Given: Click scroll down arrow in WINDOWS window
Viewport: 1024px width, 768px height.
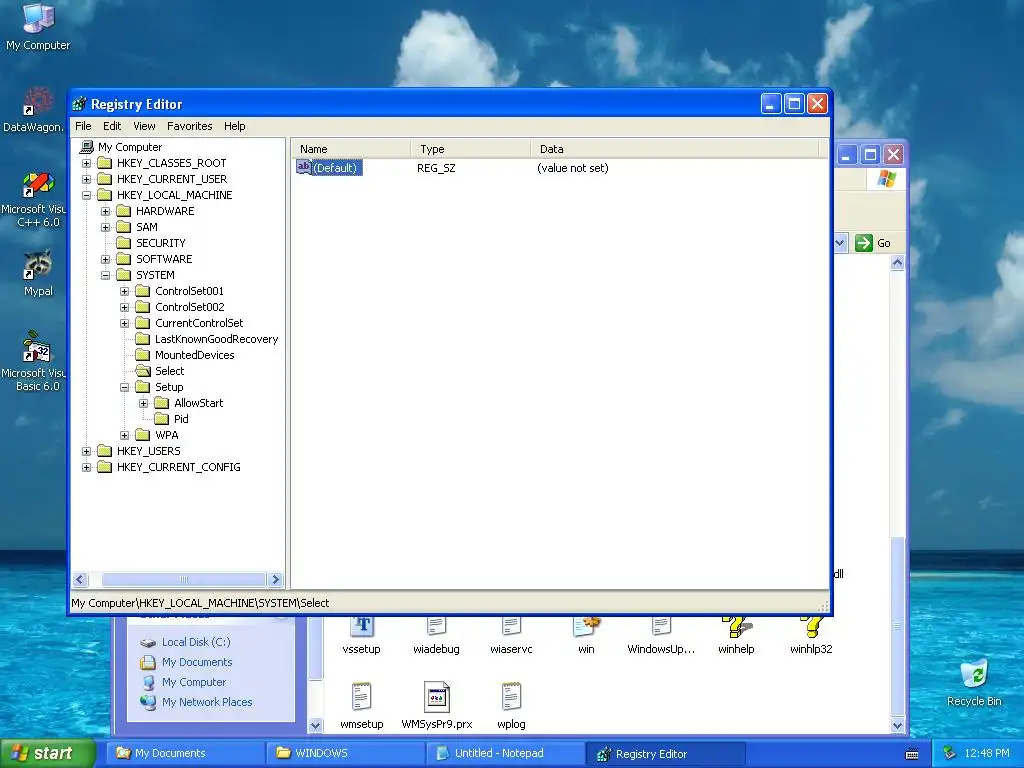Looking at the screenshot, I should 897,726.
